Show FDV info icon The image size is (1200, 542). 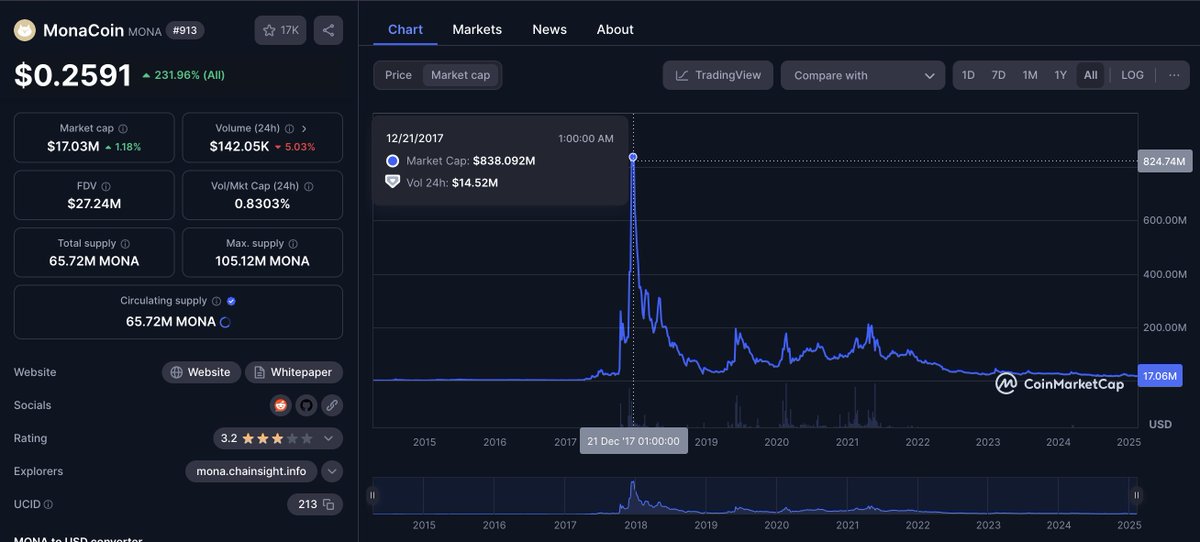(x=106, y=187)
